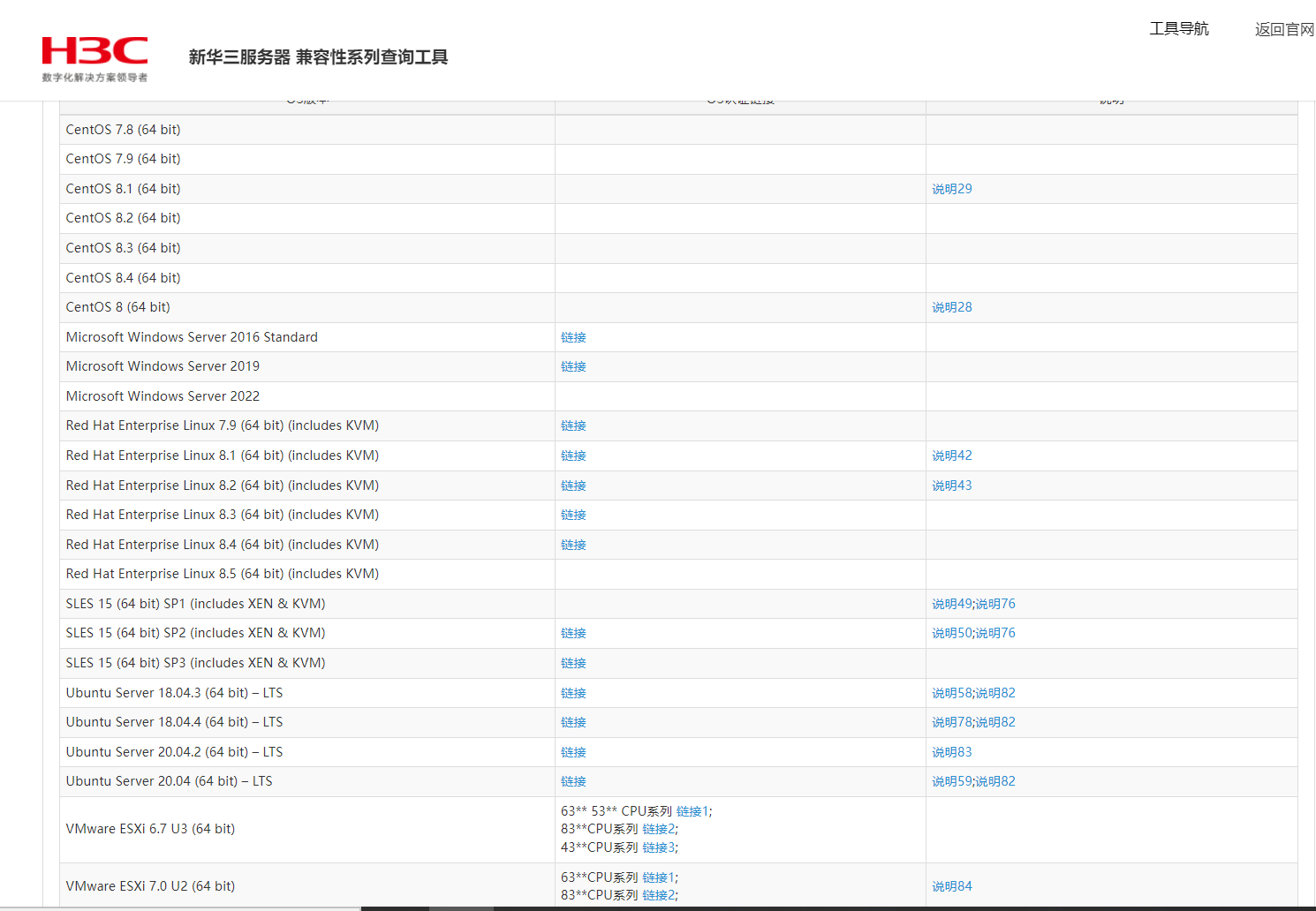This screenshot has width=1316, height=911.
Task: Open 链接 for Ubuntu Server 20.04.2
Action: coord(573,752)
